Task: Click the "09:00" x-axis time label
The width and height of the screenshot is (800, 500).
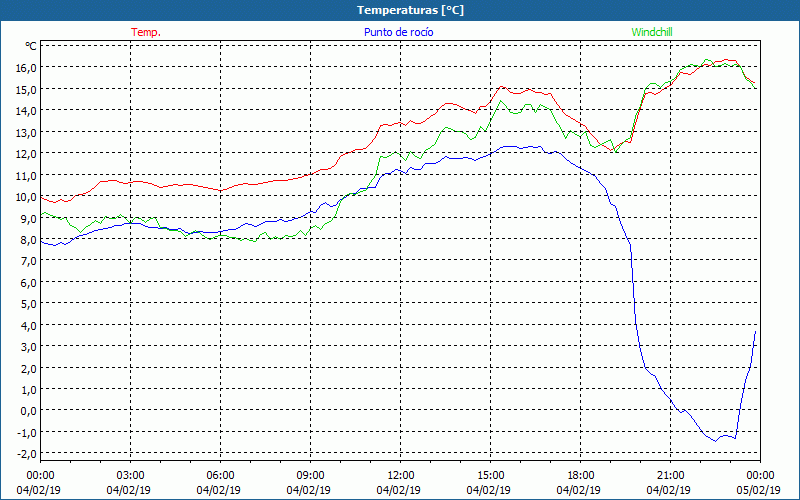Action: point(310,476)
